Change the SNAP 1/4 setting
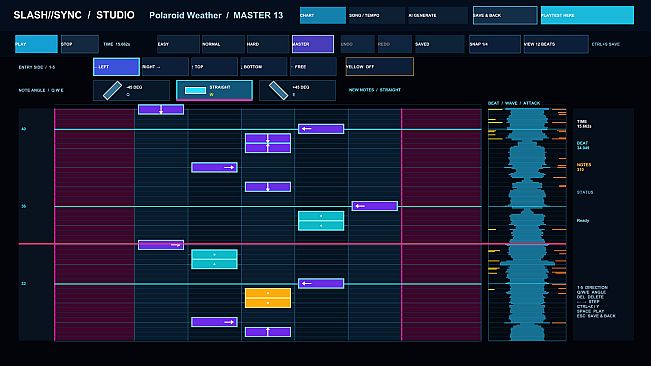 494,44
